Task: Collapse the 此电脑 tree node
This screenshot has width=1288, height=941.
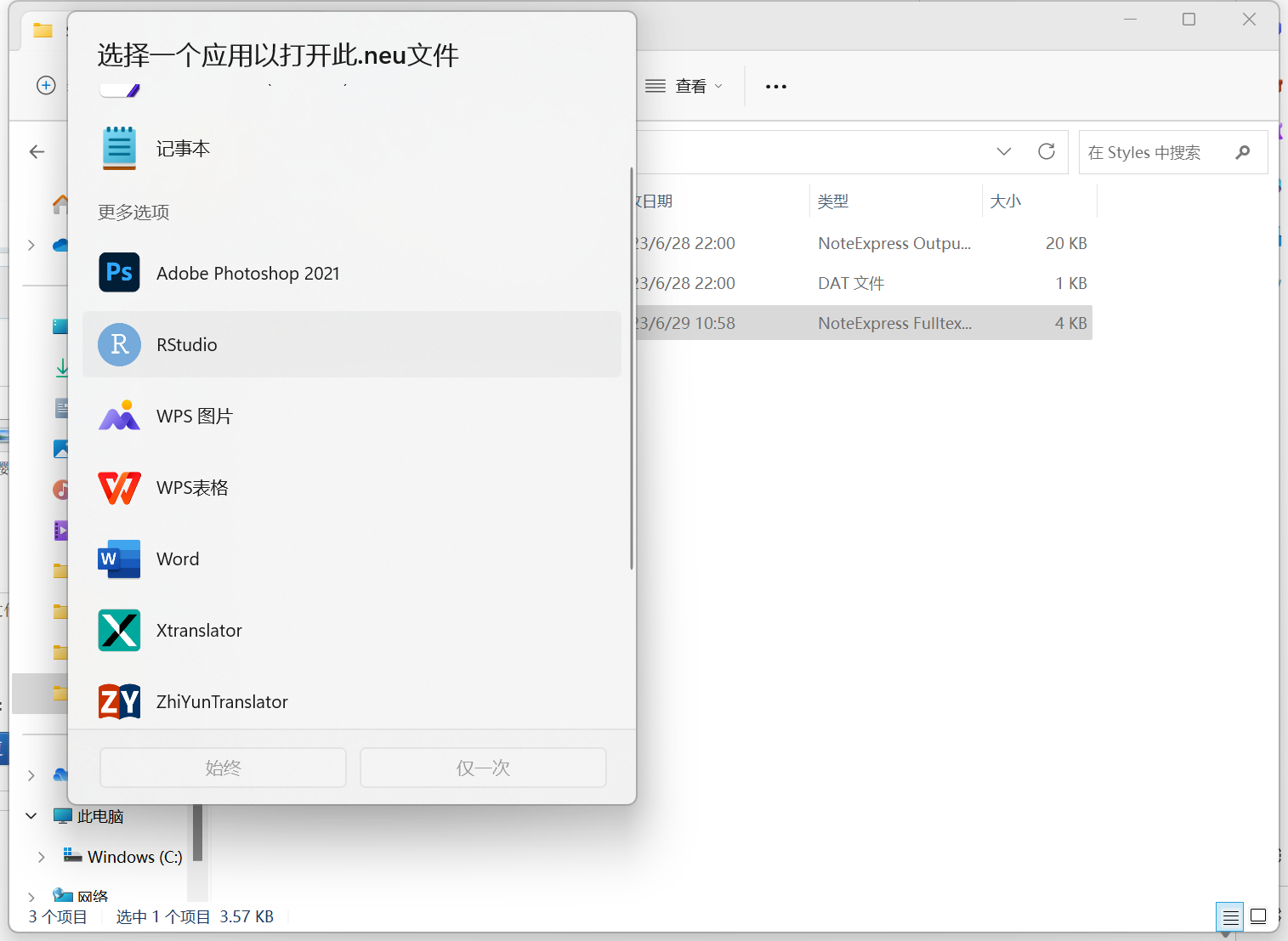Action: coord(31,816)
